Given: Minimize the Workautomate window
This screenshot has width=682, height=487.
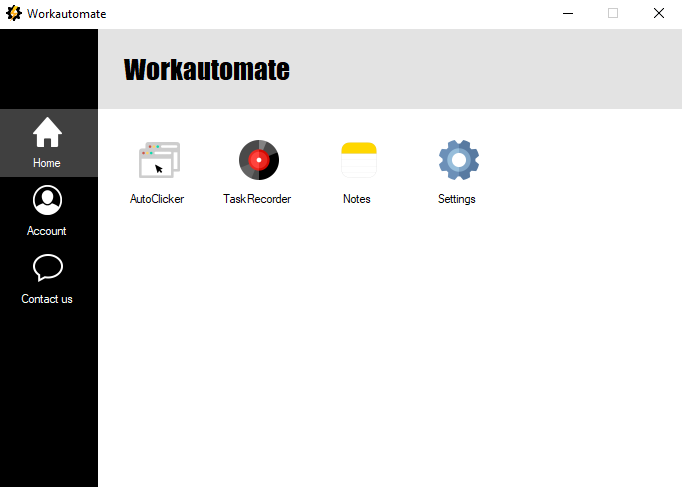Looking at the screenshot, I should click(568, 13).
